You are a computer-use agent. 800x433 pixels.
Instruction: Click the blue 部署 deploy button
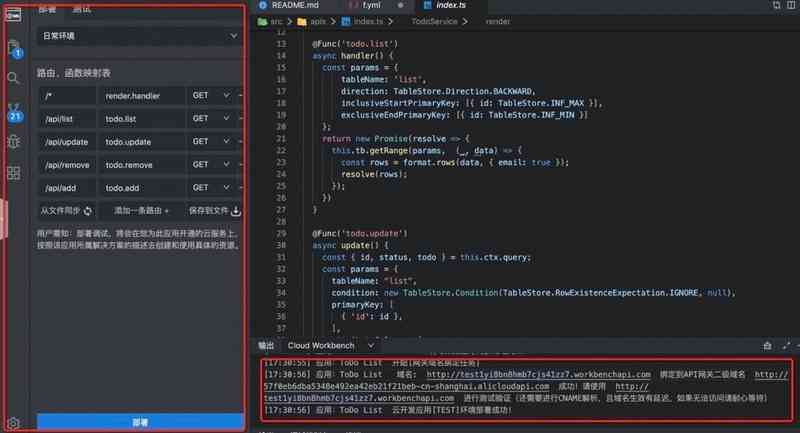coord(140,422)
